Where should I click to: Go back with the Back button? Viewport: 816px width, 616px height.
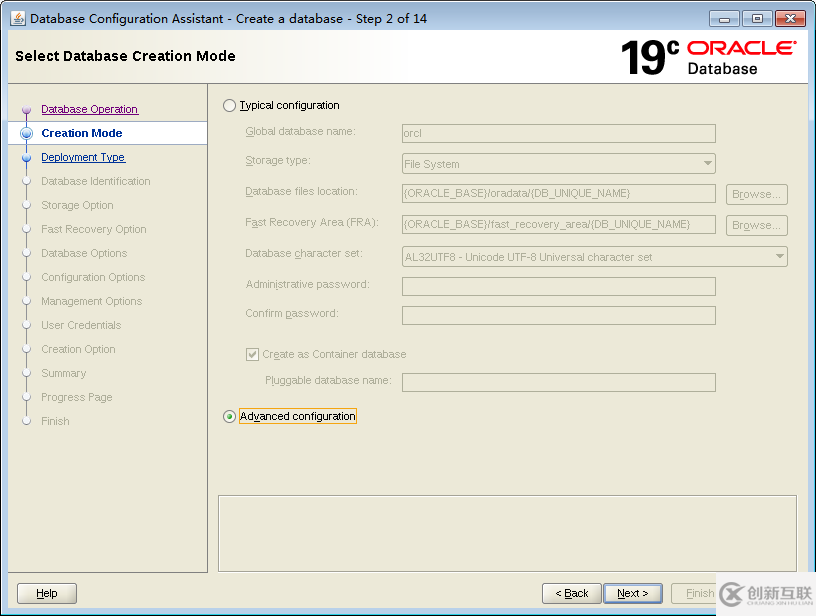571,593
